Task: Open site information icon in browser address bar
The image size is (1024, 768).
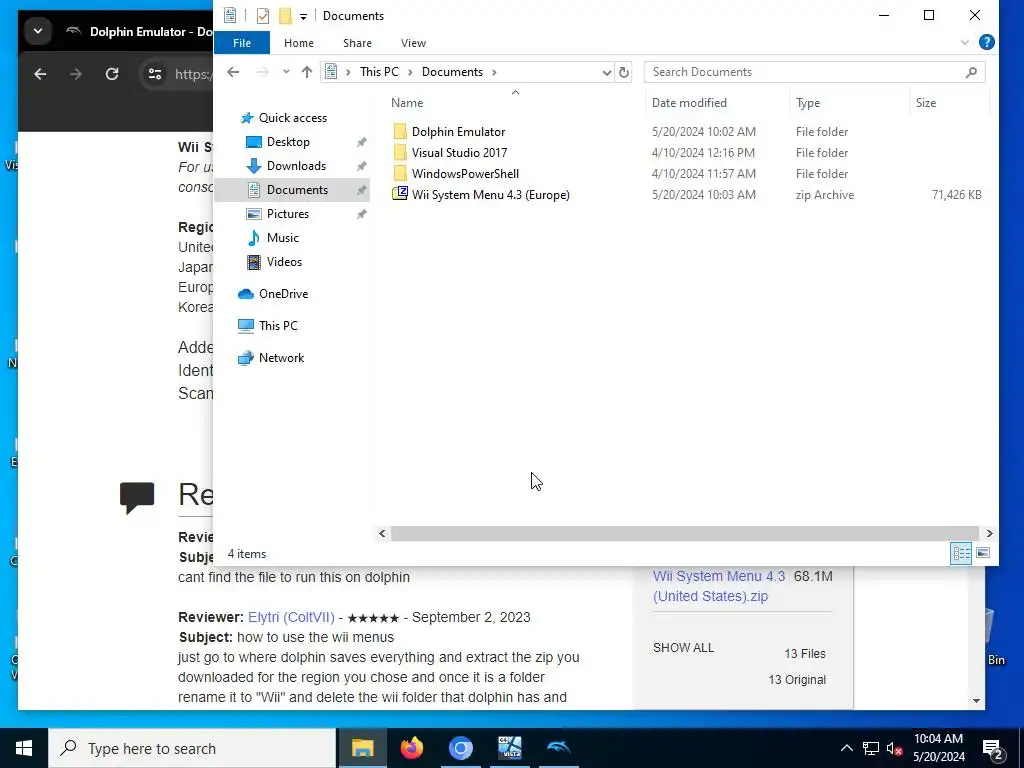Action: (x=155, y=74)
